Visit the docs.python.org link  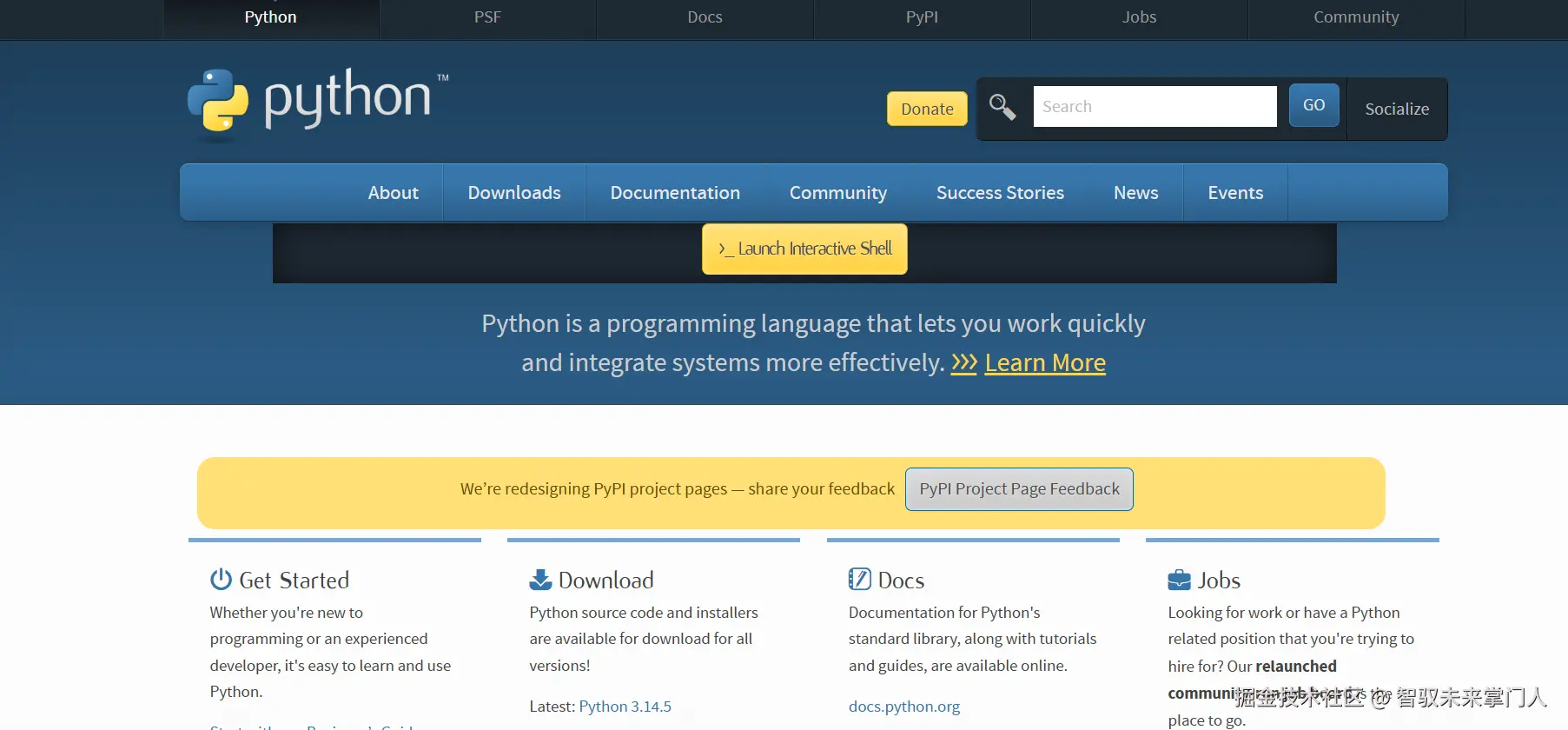(904, 707)
